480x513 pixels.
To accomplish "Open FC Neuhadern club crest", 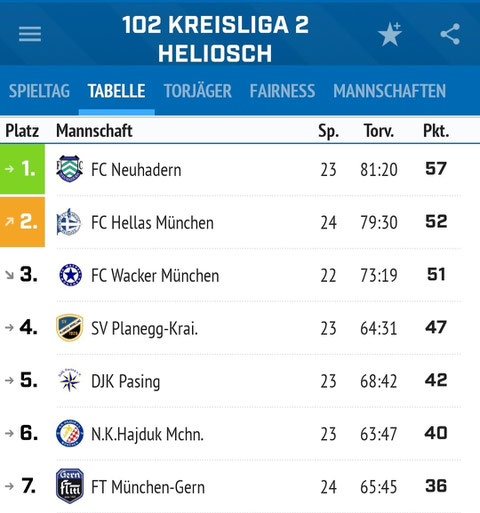I will click(x=69, y=169).
